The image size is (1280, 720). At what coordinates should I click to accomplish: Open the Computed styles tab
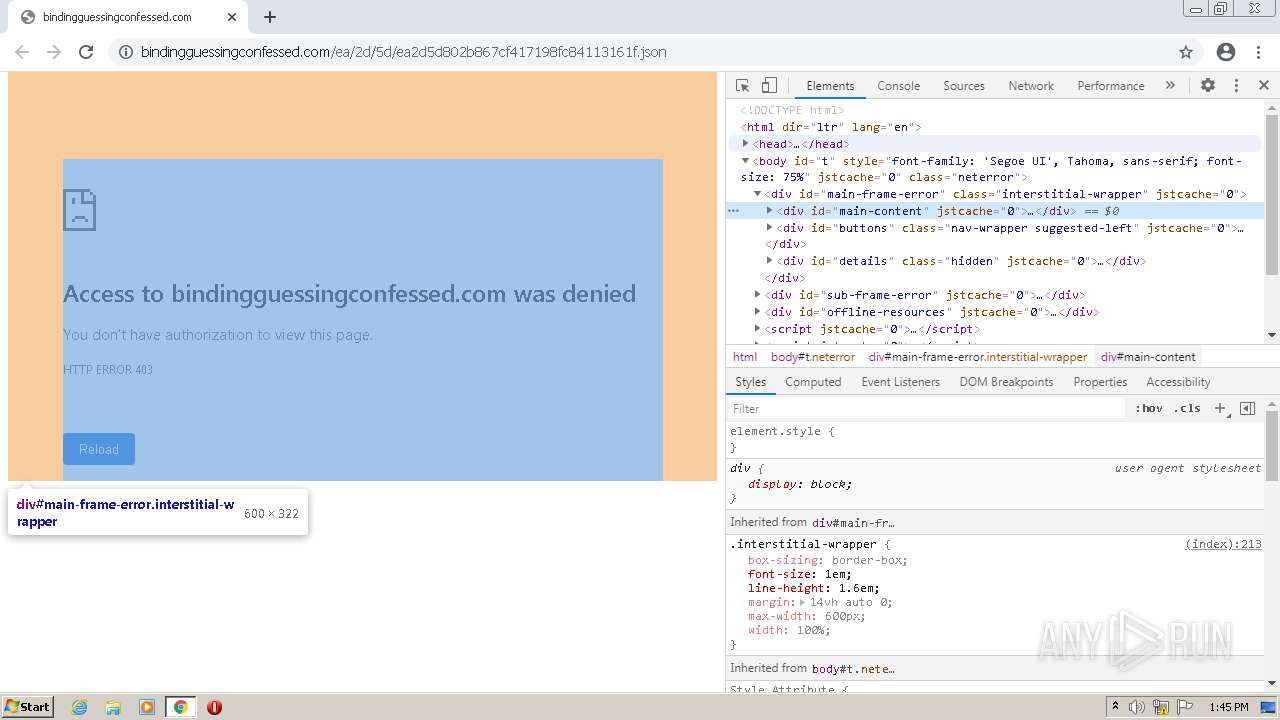click(x=813, y=382)
